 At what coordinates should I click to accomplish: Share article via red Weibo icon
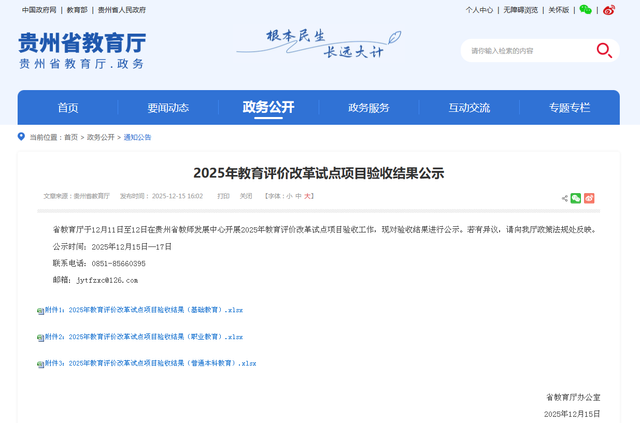coord(590,198)
